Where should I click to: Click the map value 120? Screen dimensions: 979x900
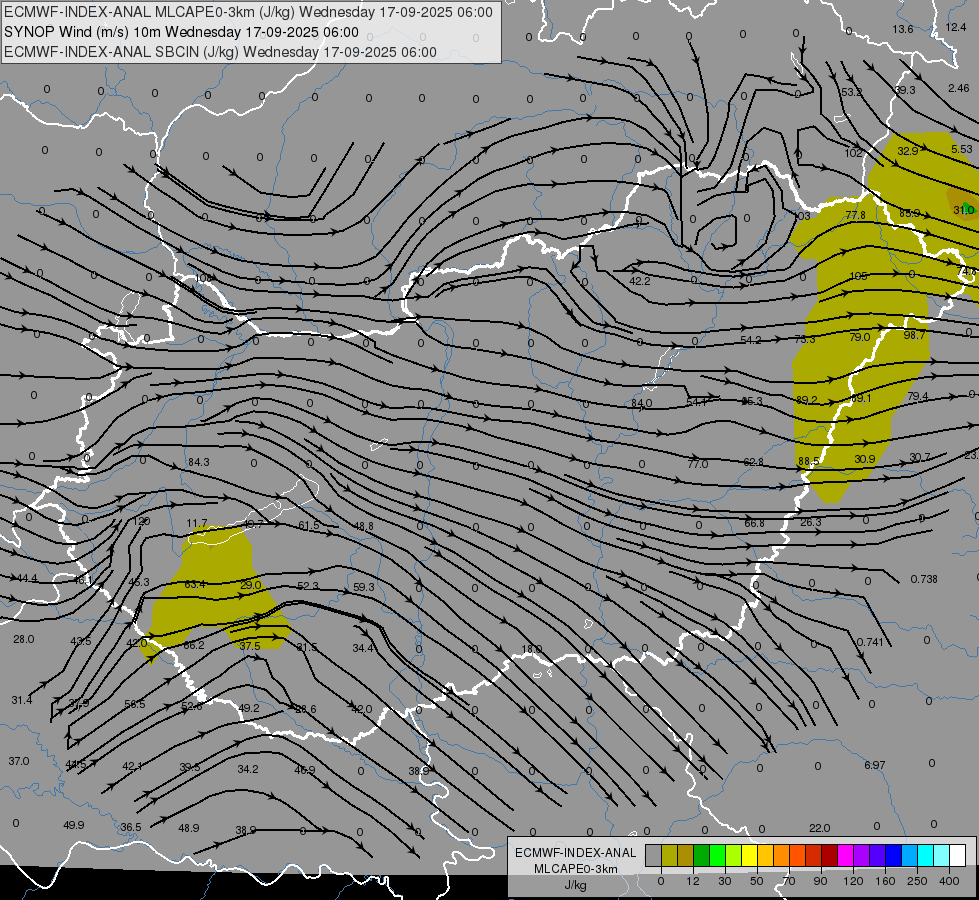click(142, 521)
